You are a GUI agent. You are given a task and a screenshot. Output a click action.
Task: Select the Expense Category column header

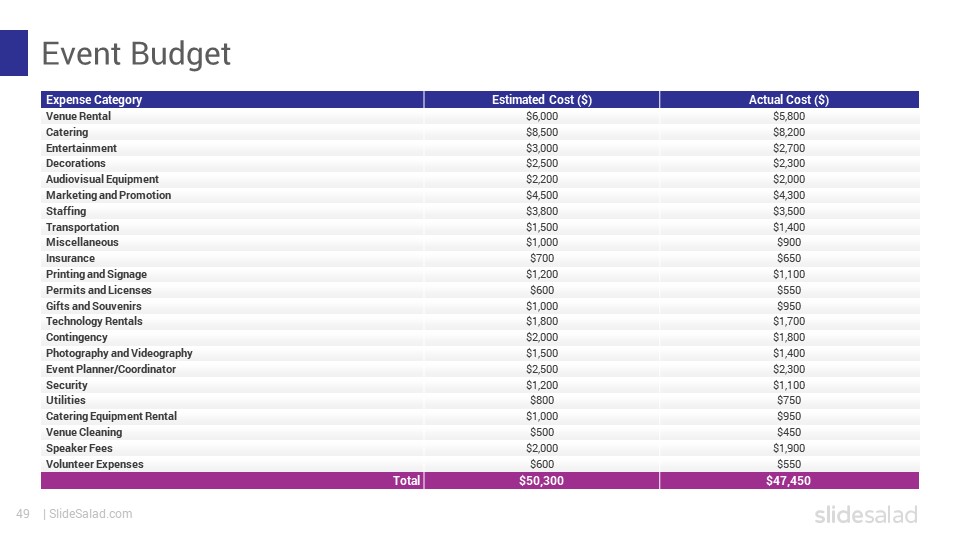[x=94, y=100]
